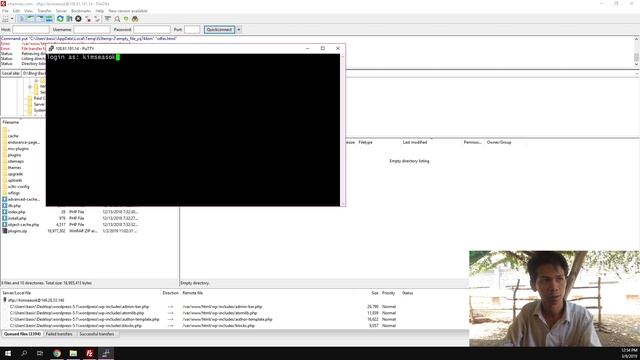640x360 pixels.
Task: Open the PuTTY window system menu icon
Action: [51, 48]
